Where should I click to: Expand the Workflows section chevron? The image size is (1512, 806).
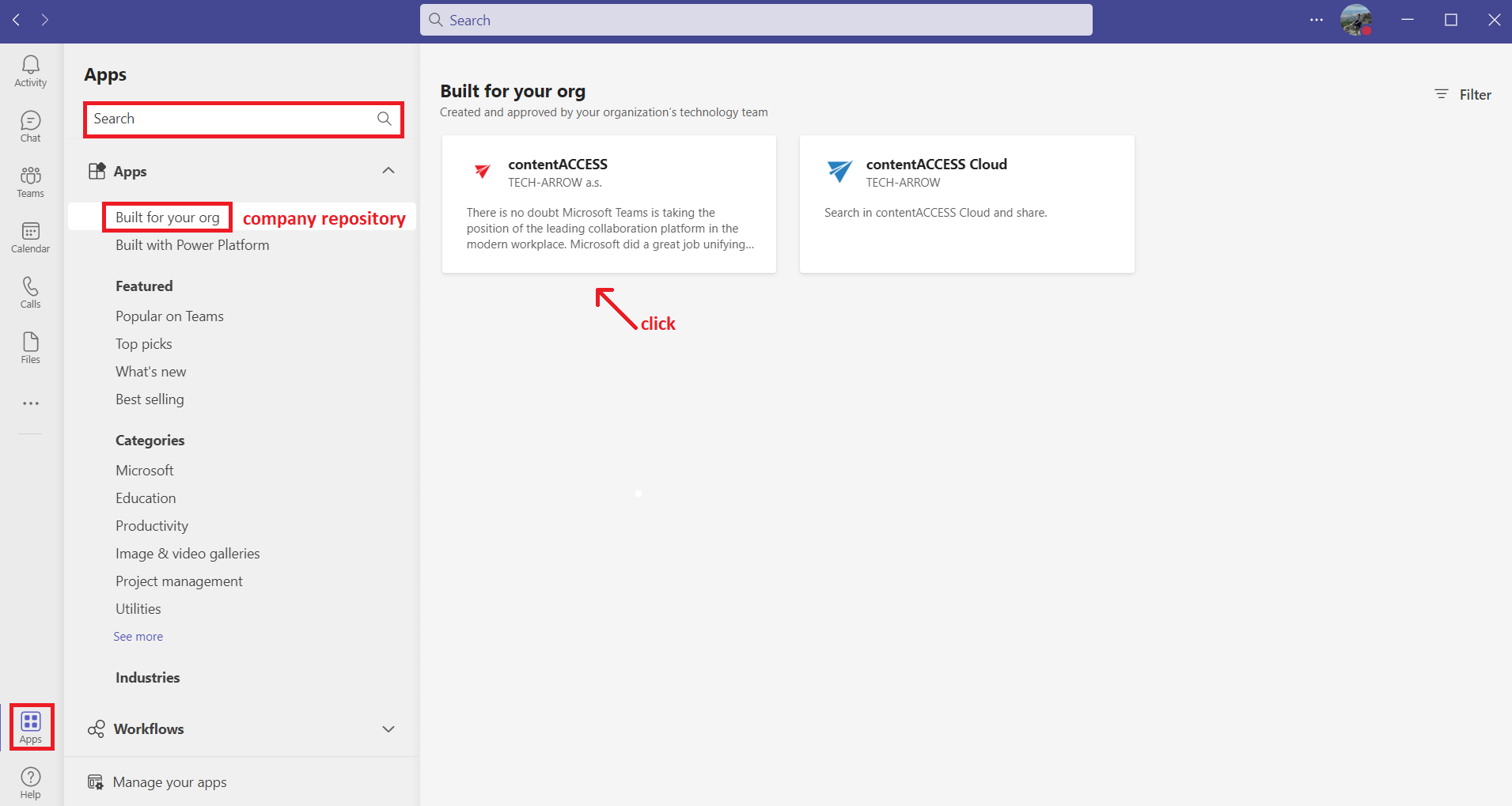[x=388, y=728]
